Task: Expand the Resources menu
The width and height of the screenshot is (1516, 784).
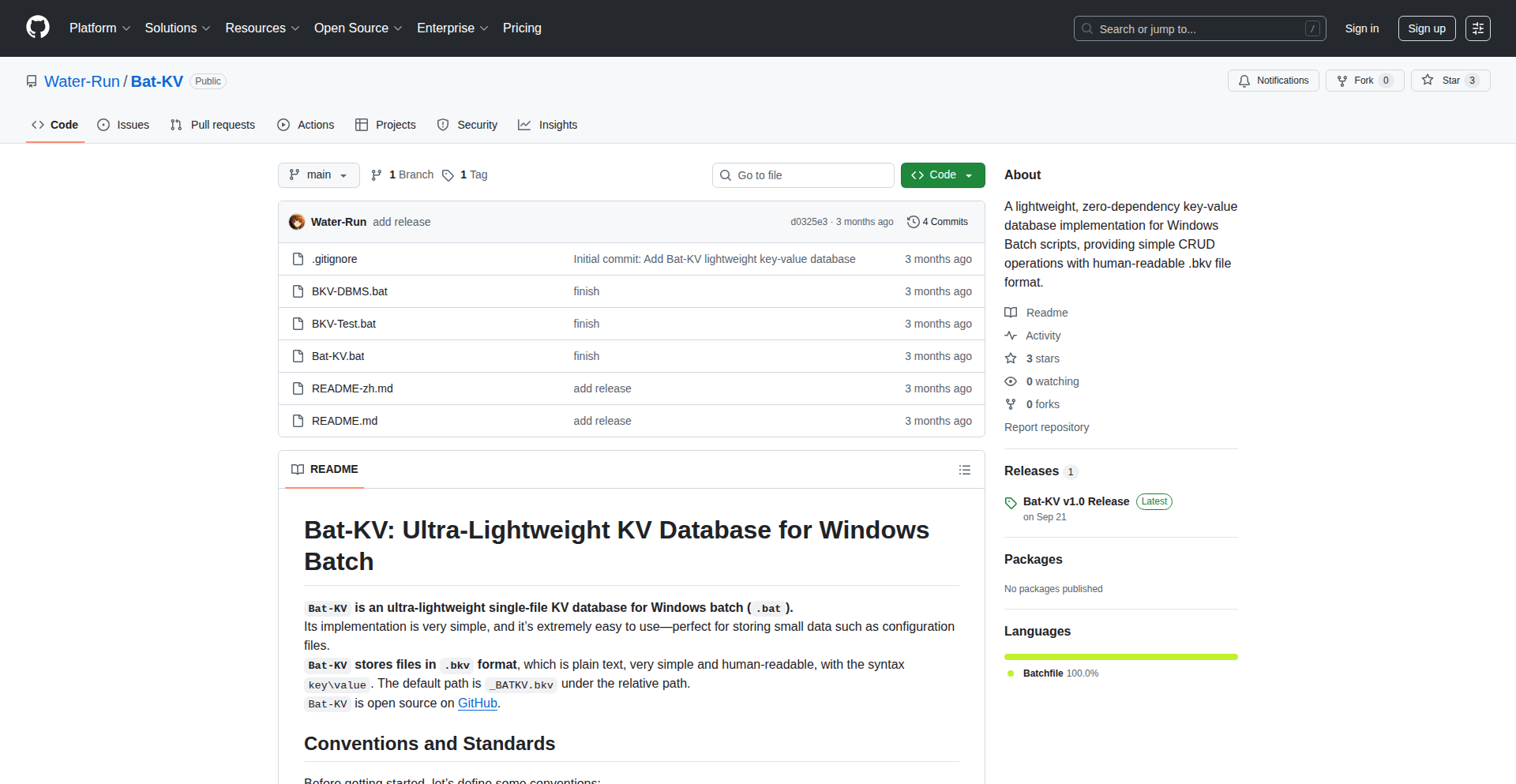Action: [x=262, y=28]
